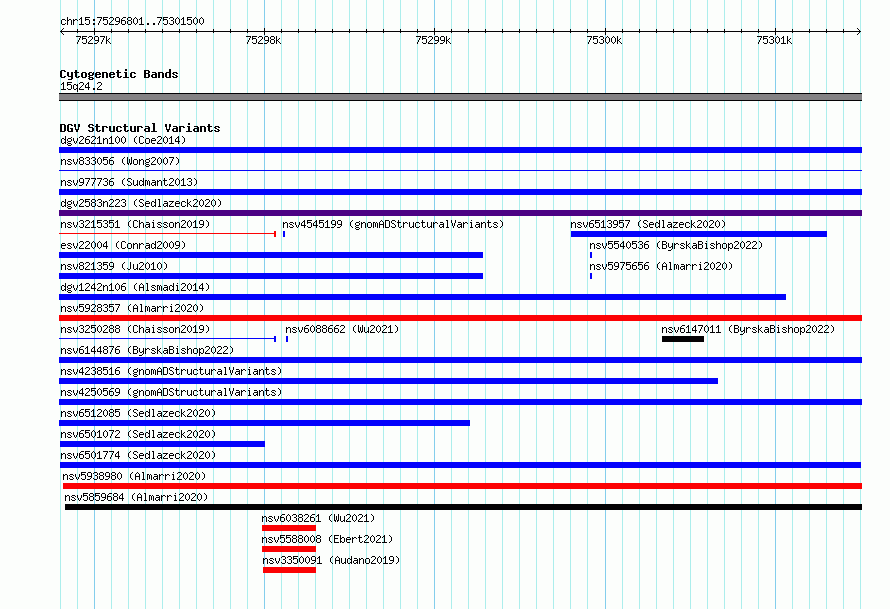Click the DGV Structural Variants track title

pos(140,128)
